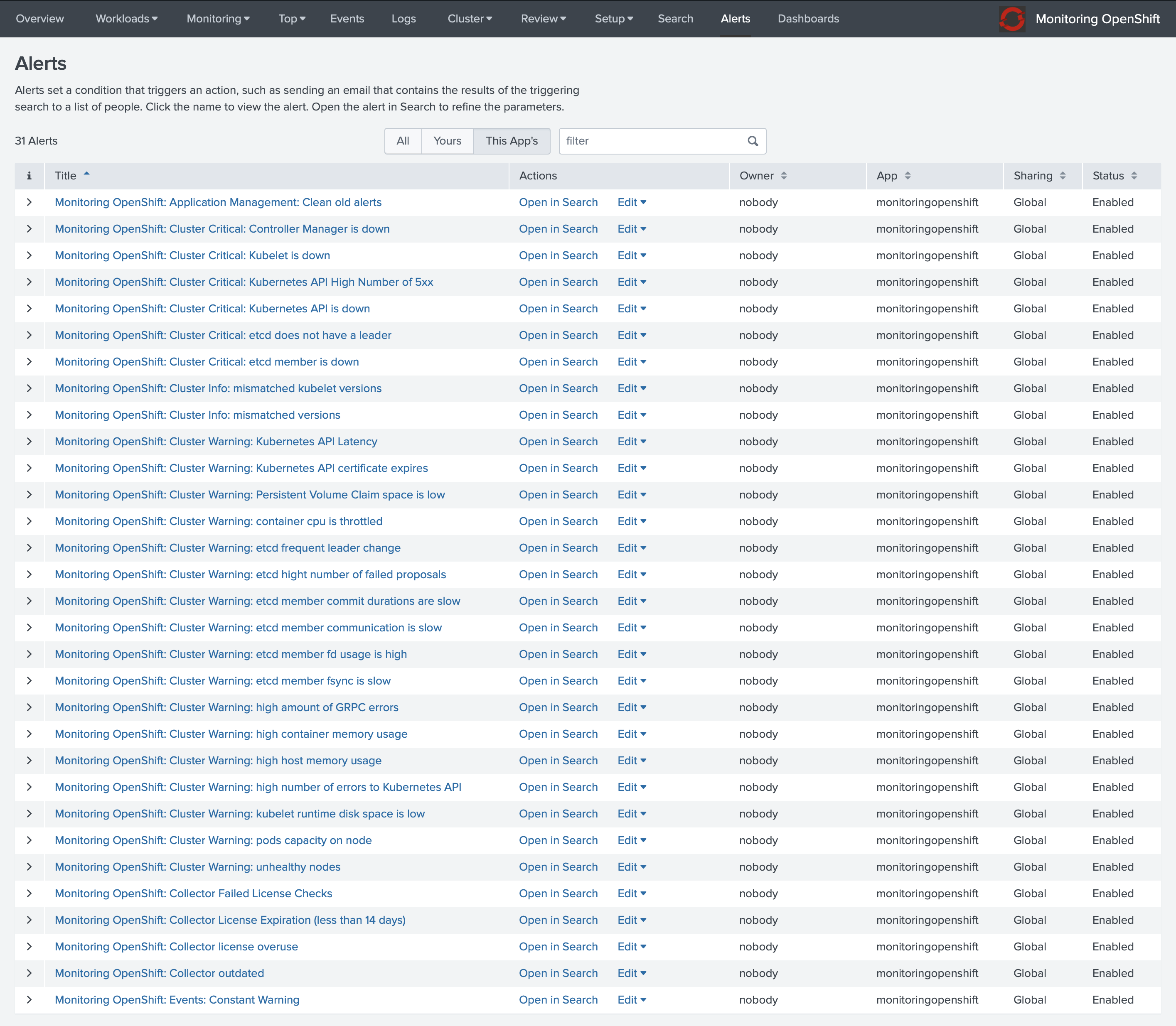Open the Search page in navigation

(x=675, y=19)
